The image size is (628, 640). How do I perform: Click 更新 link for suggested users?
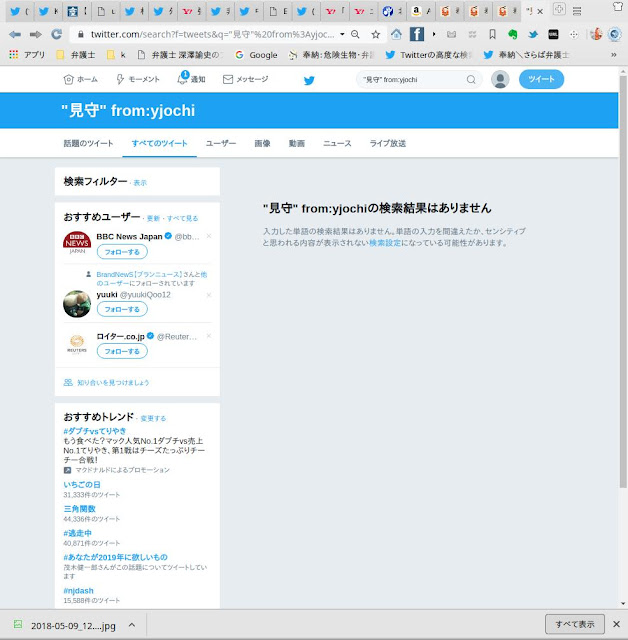coord(153,218)
